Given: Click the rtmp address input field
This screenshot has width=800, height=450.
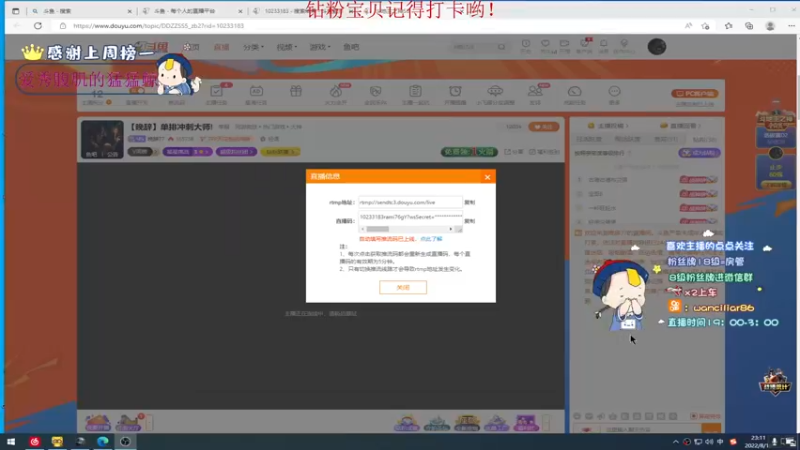Looking at the screenshot, I should [410, 202].
